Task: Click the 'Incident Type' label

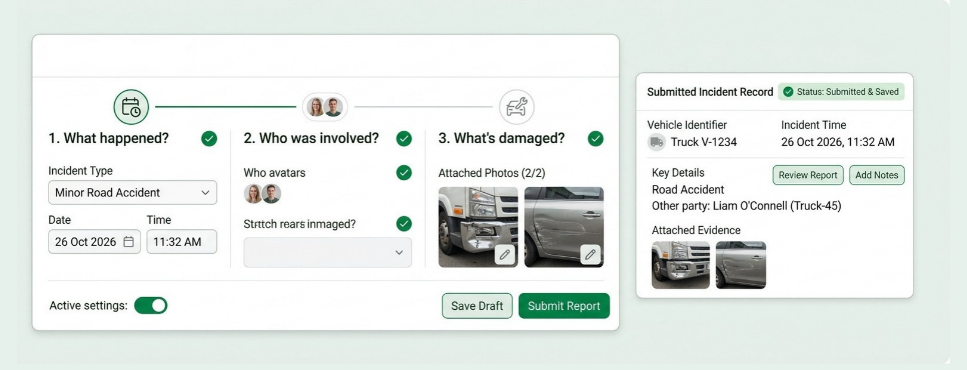Action: point(81,171)
